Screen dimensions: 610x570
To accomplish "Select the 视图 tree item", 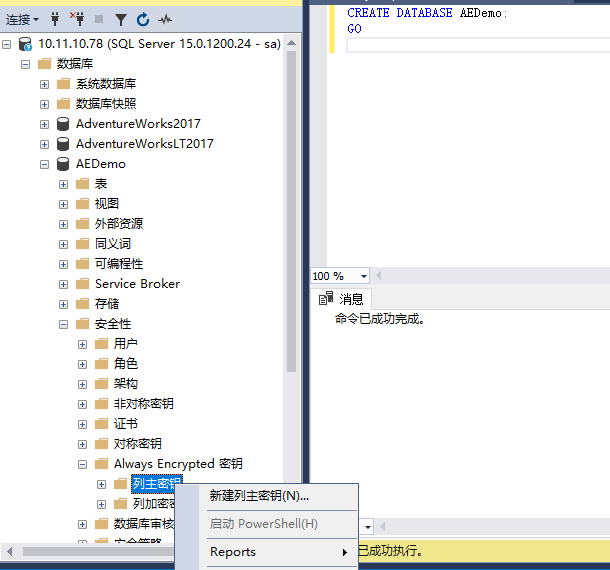I will 107,204.
